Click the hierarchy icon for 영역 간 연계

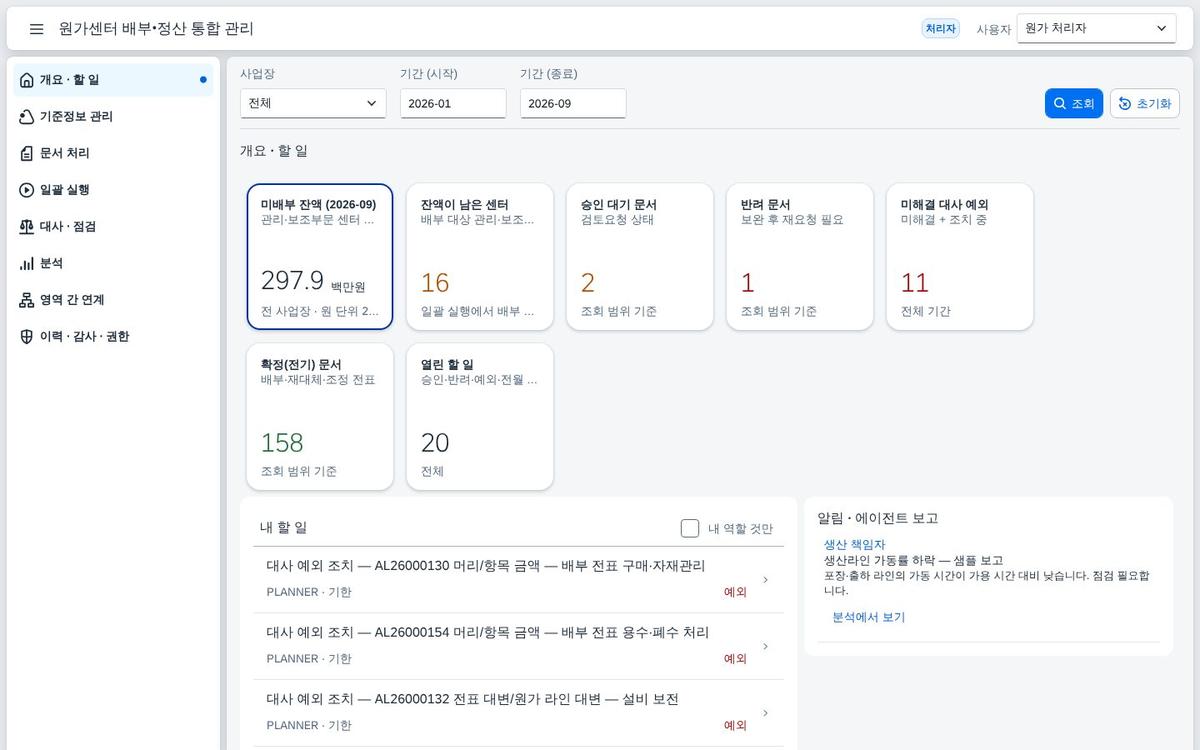pos(26,300)
